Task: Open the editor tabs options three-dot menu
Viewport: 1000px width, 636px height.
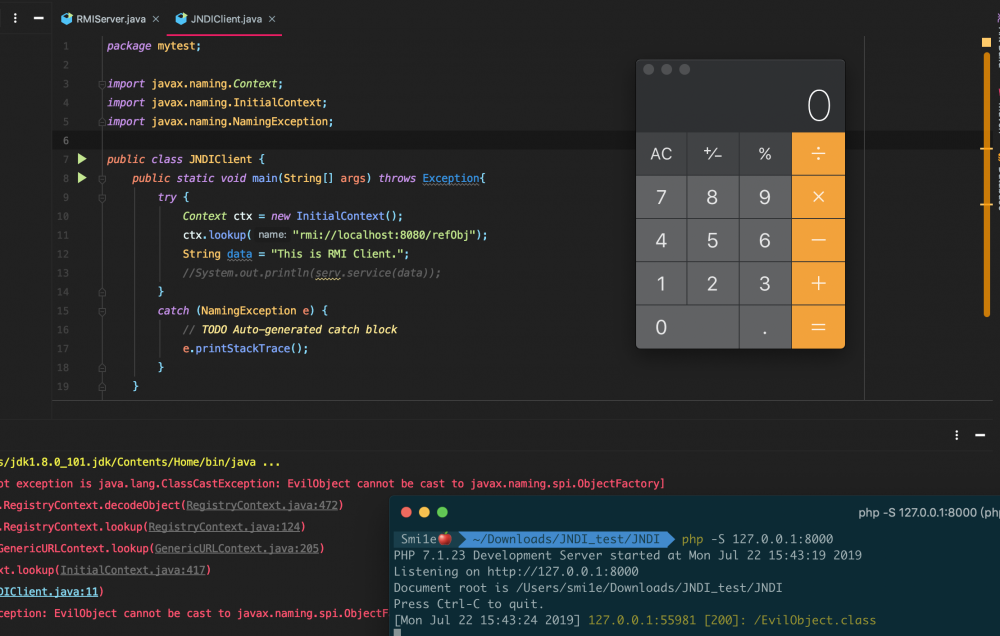Action: click(15, 18)
